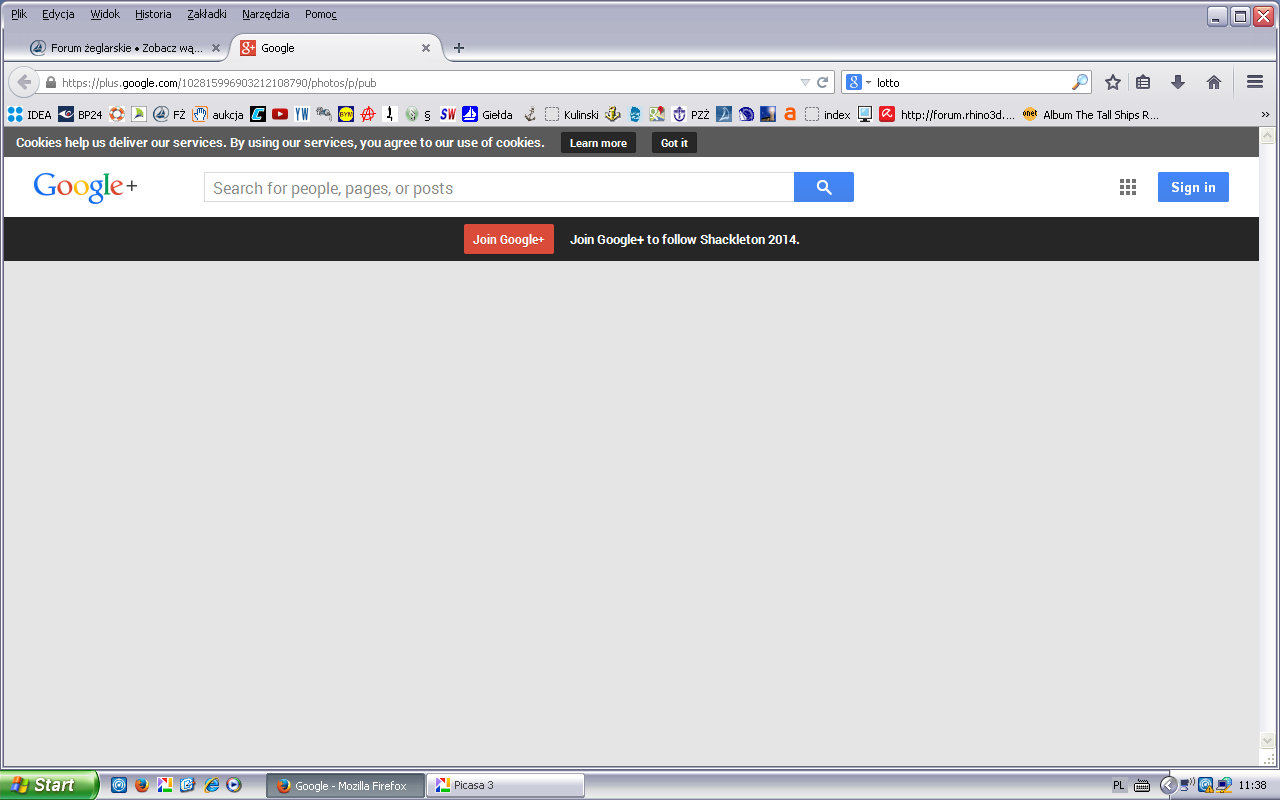The height and width of the screenshot is (800, 1280).
Task: Select Google - Mozilla Firefox taskbar button
Action: pos(345,785)
